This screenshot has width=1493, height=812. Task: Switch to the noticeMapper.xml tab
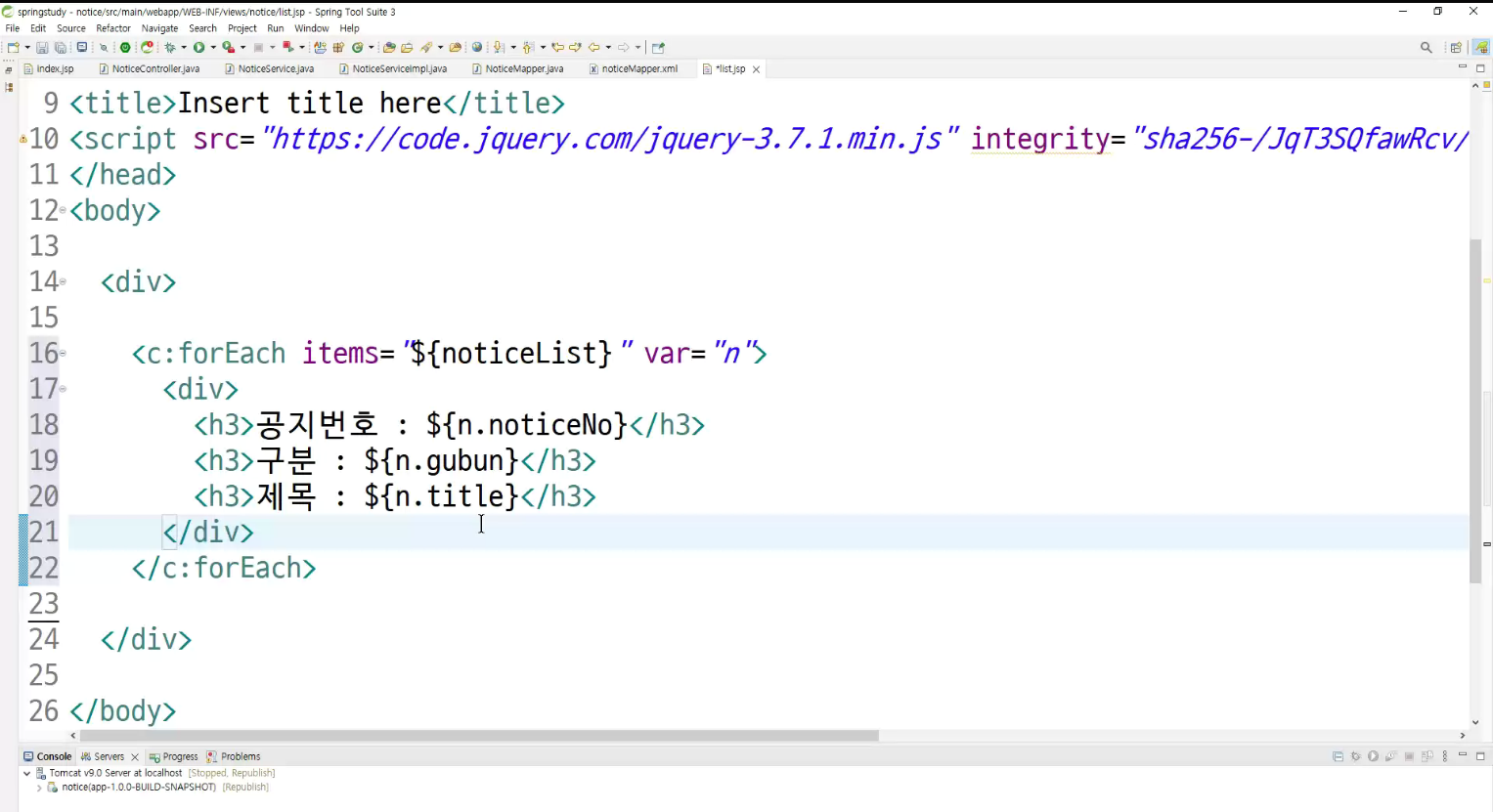point(633,68)
